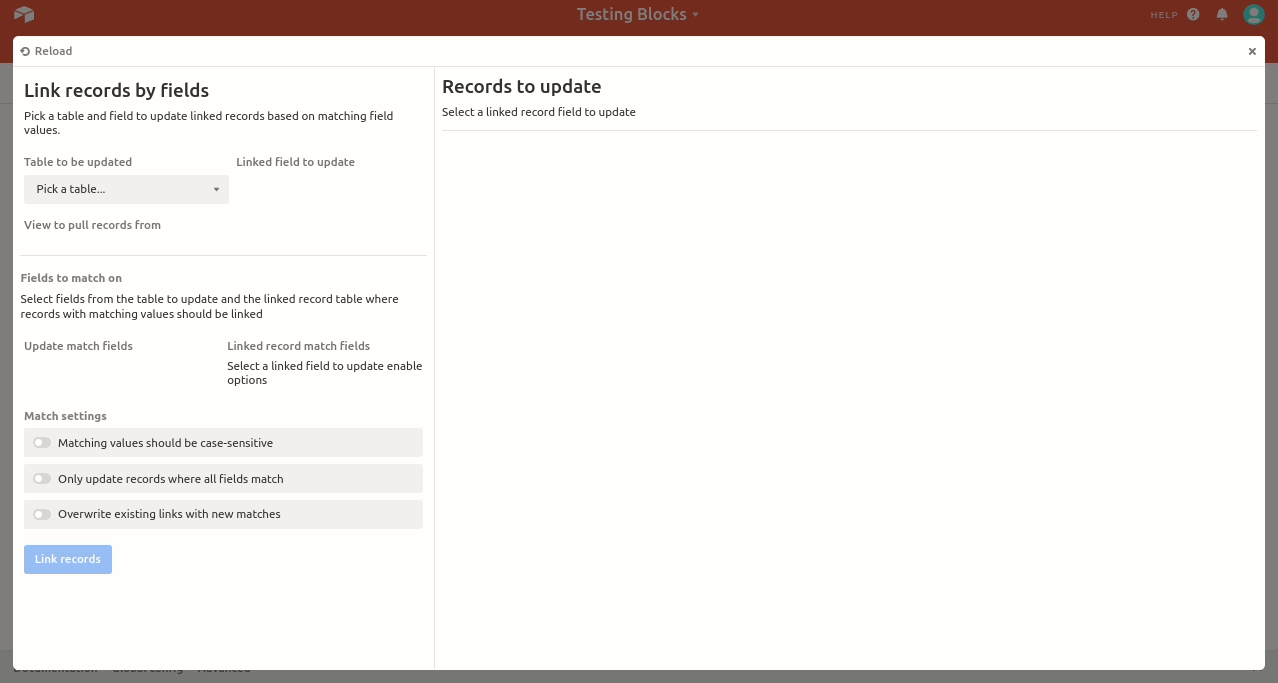Viewport: 1278px width, 683px height.
Task: Click the Link records button
Action: [x=68, y=559]
